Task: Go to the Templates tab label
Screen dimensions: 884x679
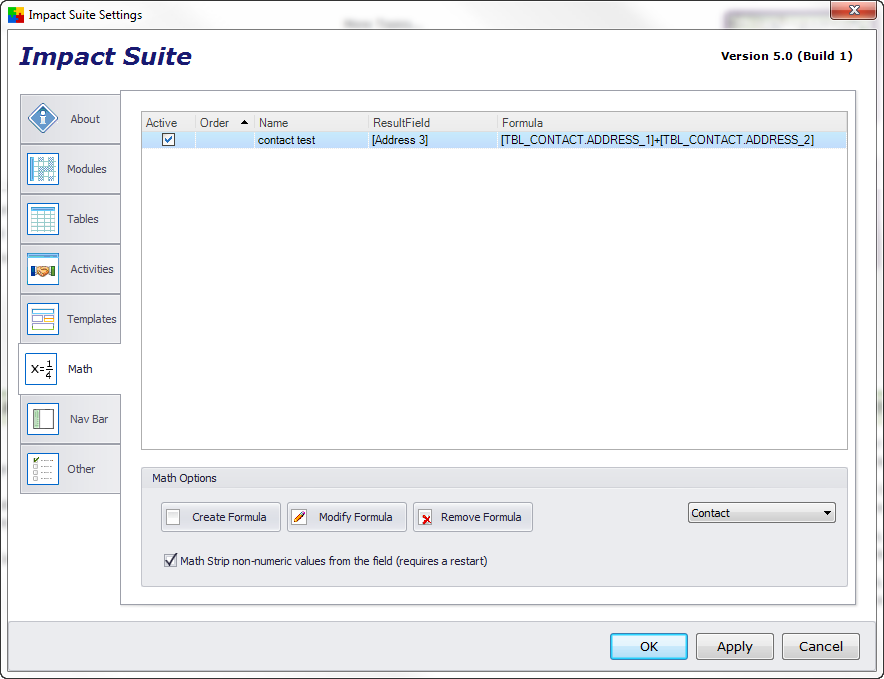Action: [x=91, y=319]
